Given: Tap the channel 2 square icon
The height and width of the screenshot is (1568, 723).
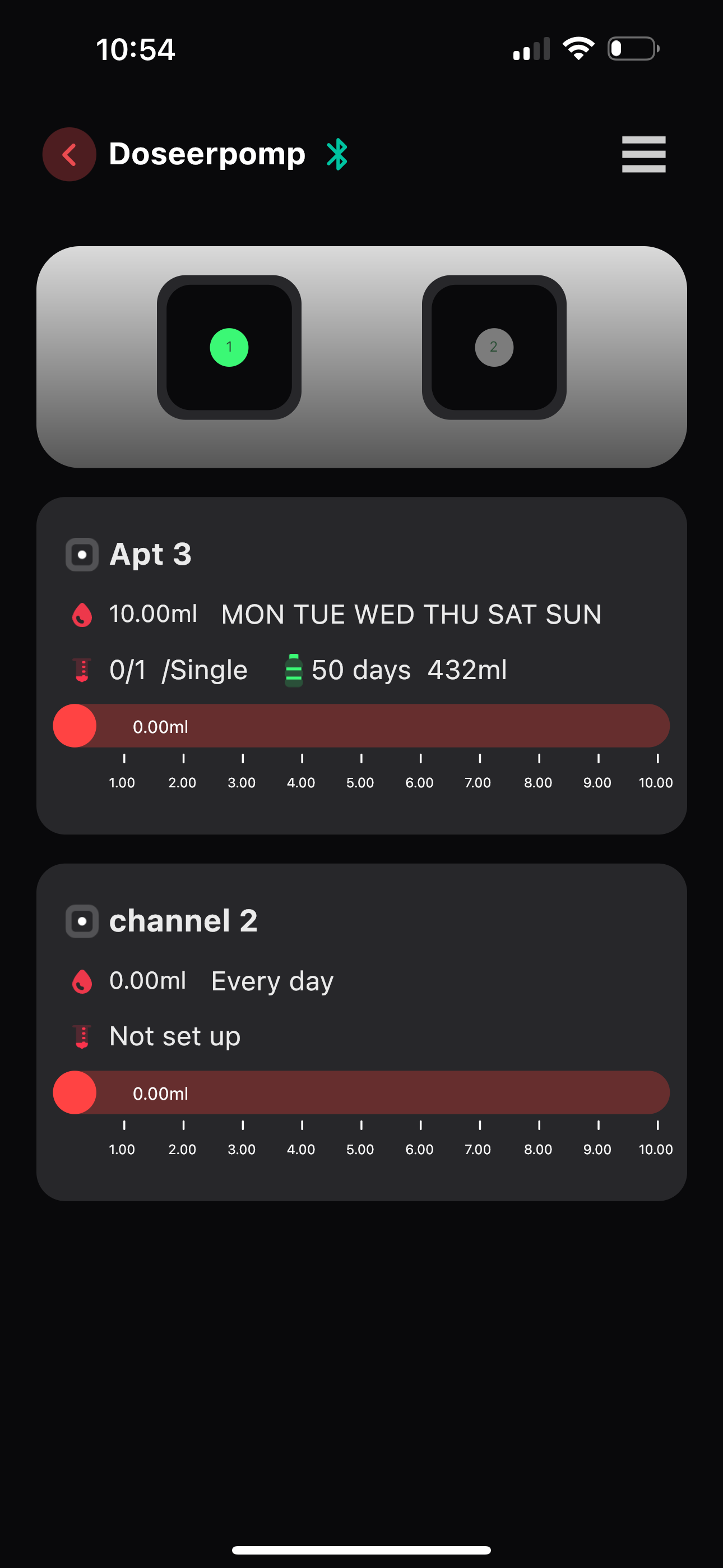Looking at the screenshot, I should [x=82, y=921].
